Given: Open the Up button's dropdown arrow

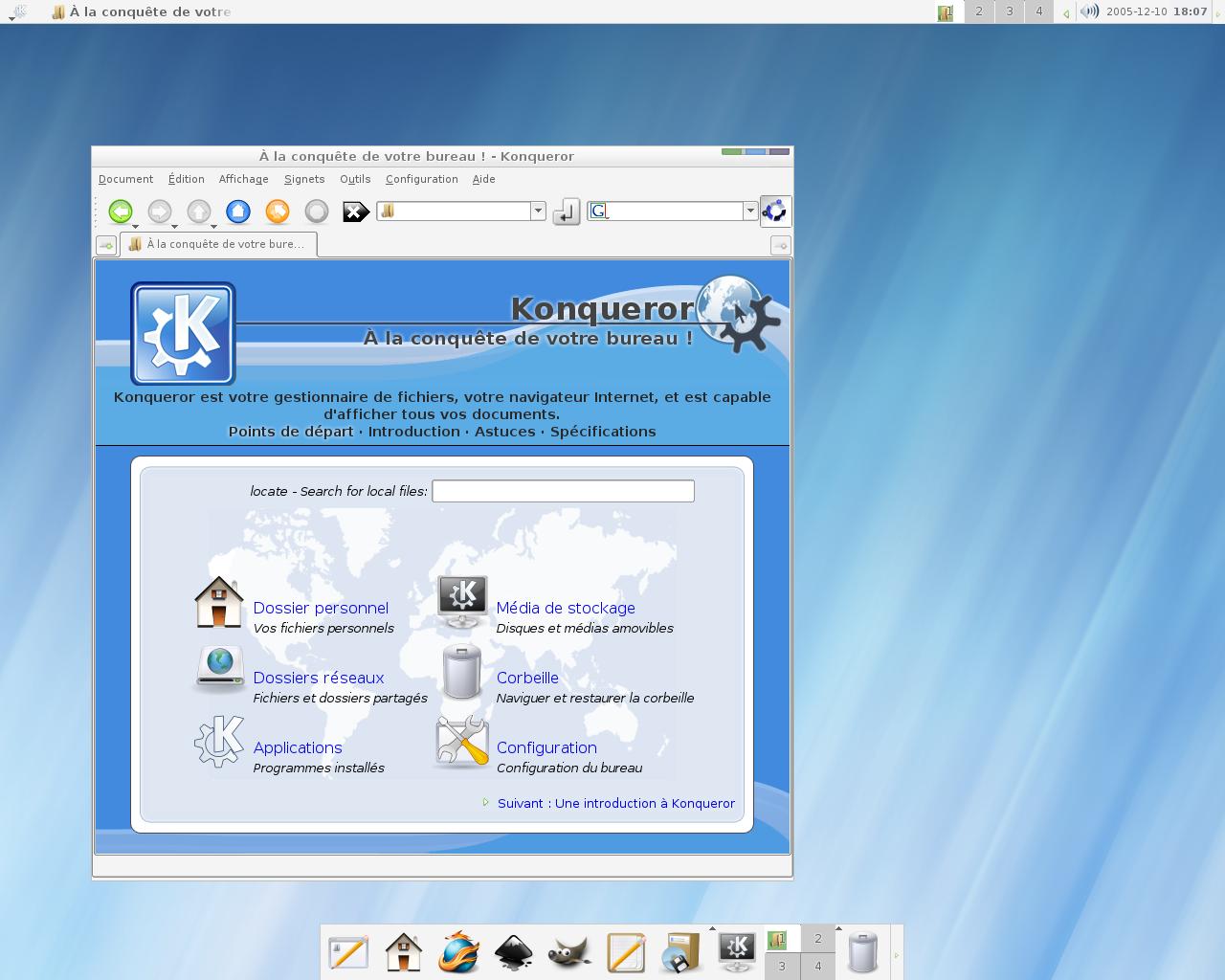Looking at the screenshot, I should coord(213,227).
